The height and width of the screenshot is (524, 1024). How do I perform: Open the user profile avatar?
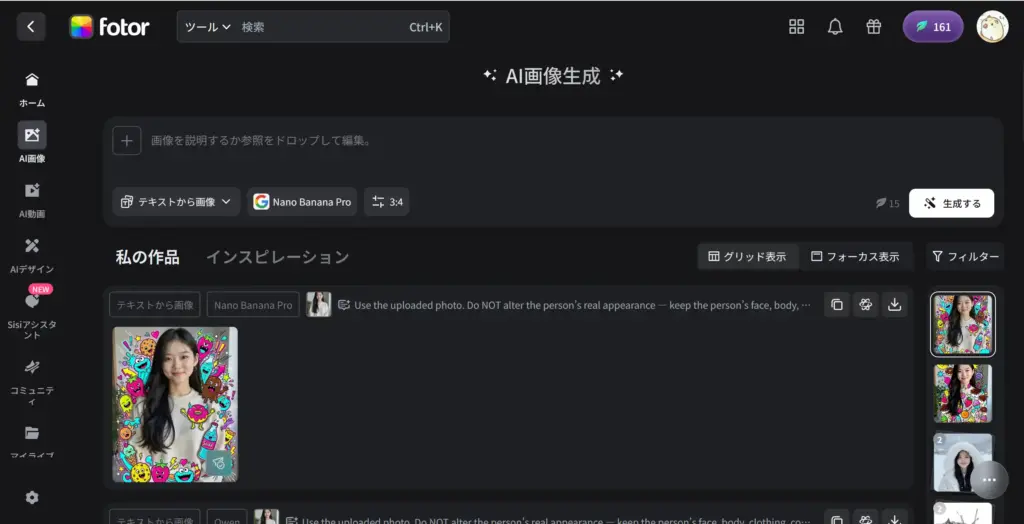point(992,27)
